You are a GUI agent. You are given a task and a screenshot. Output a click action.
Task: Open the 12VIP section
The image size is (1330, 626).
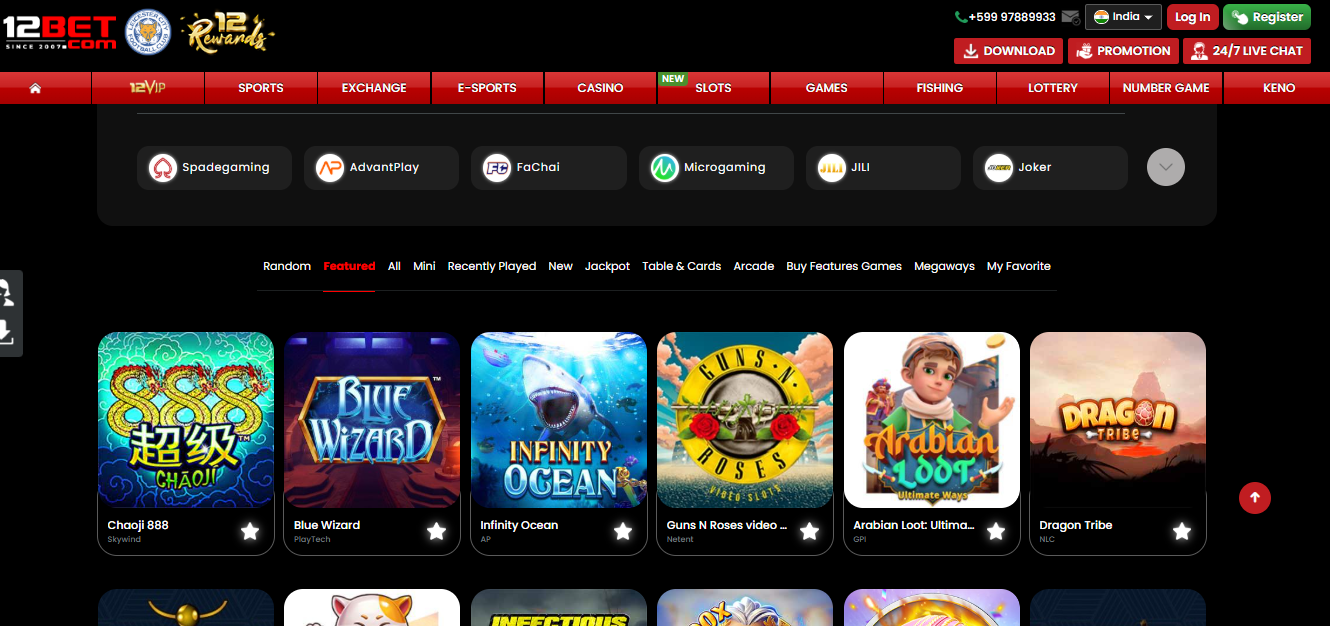147,88
